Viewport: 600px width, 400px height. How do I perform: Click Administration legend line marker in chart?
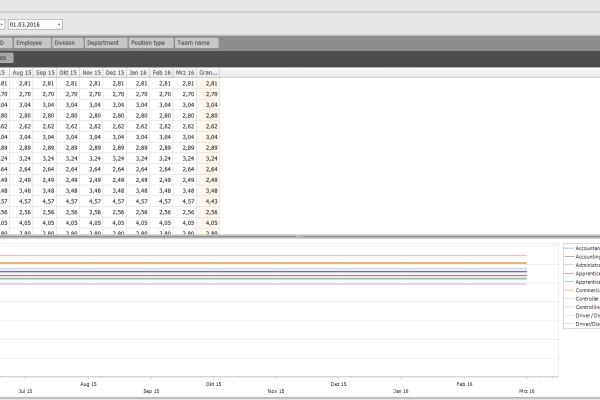pyautogui.click(x=568, y=265)
